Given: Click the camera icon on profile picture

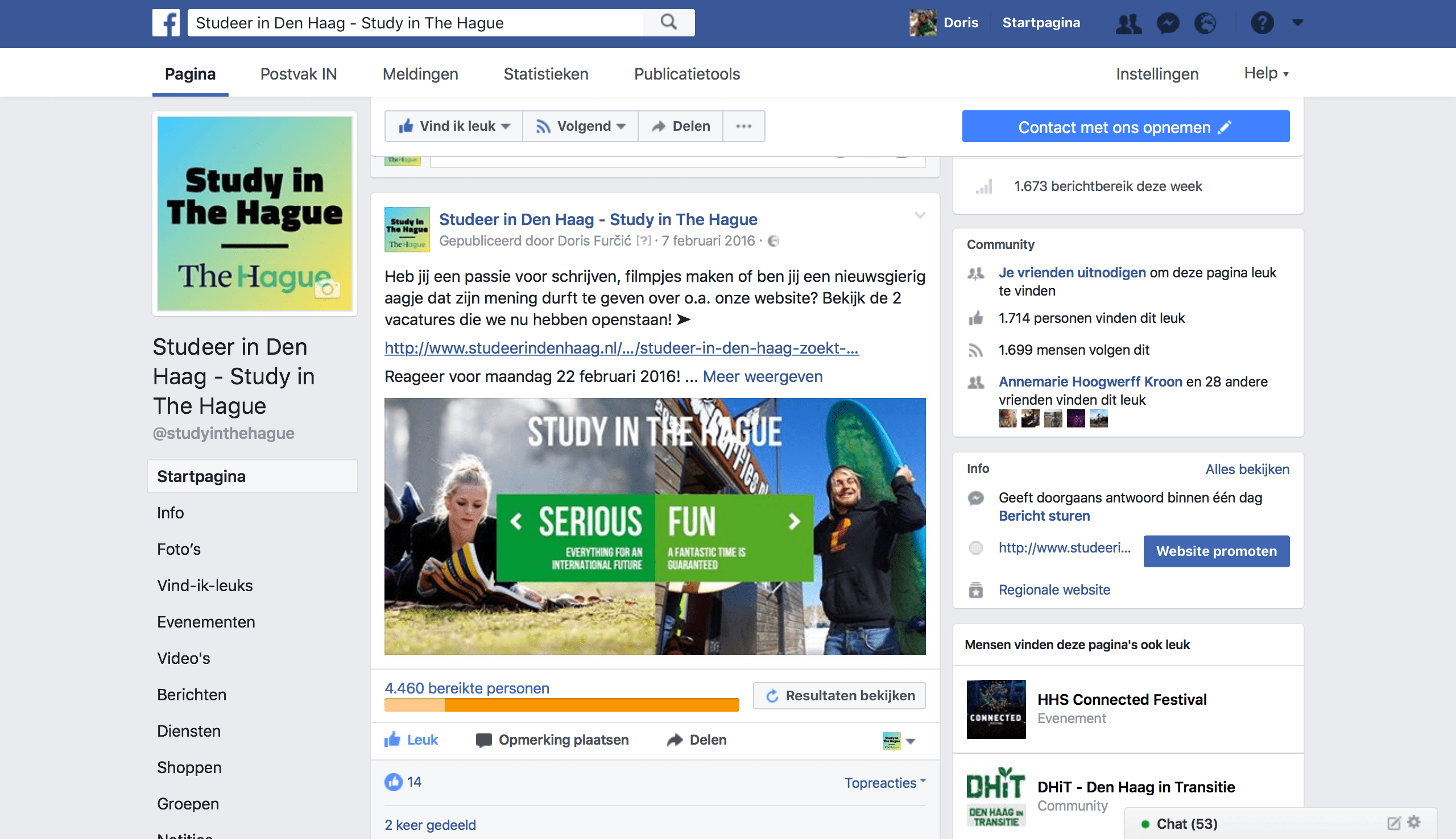Looking at the screenshot, I should pos(328,289).
